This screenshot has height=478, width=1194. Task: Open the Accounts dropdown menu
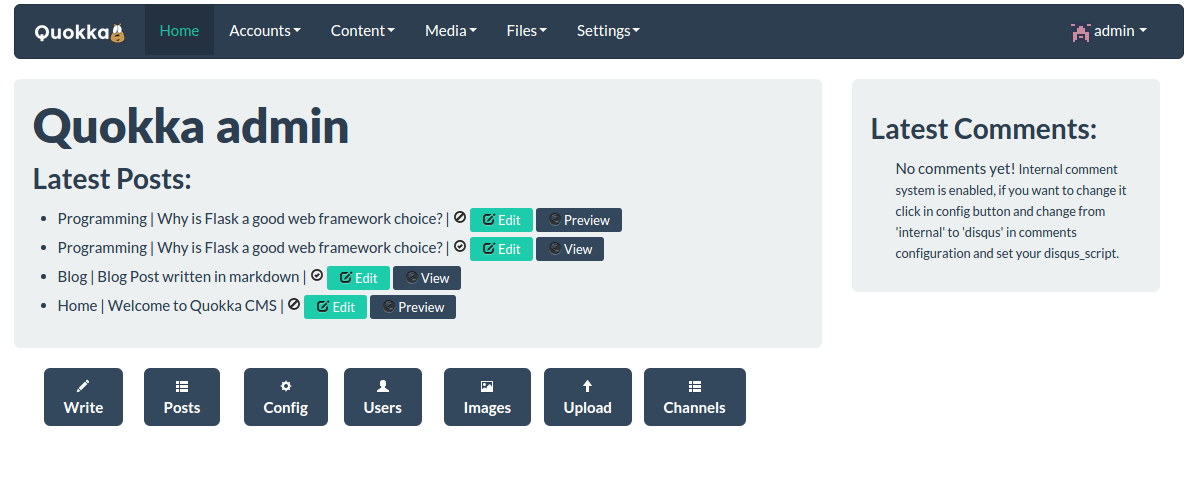[265, 30]
